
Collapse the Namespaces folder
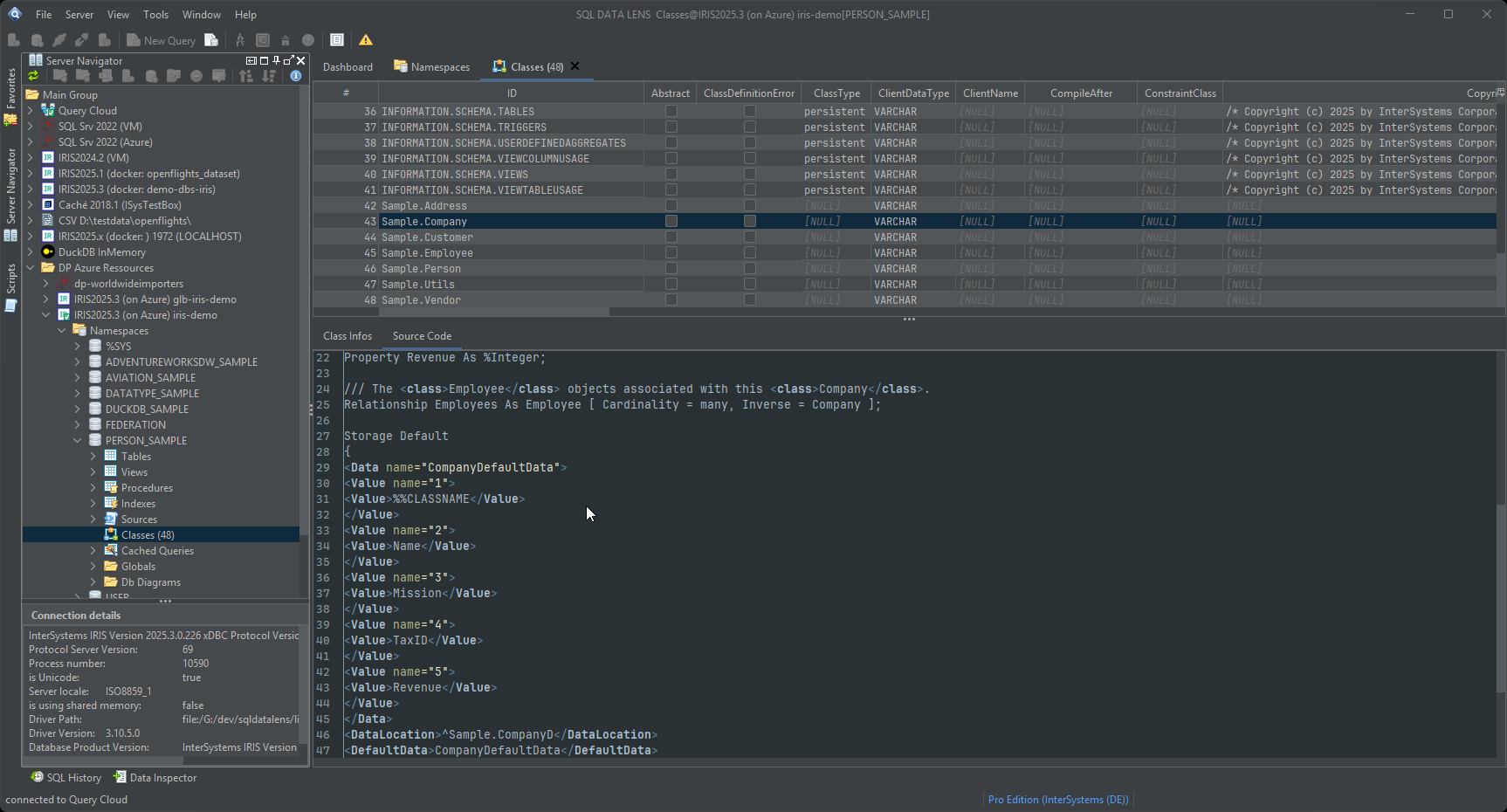click(x=62, y=331)
